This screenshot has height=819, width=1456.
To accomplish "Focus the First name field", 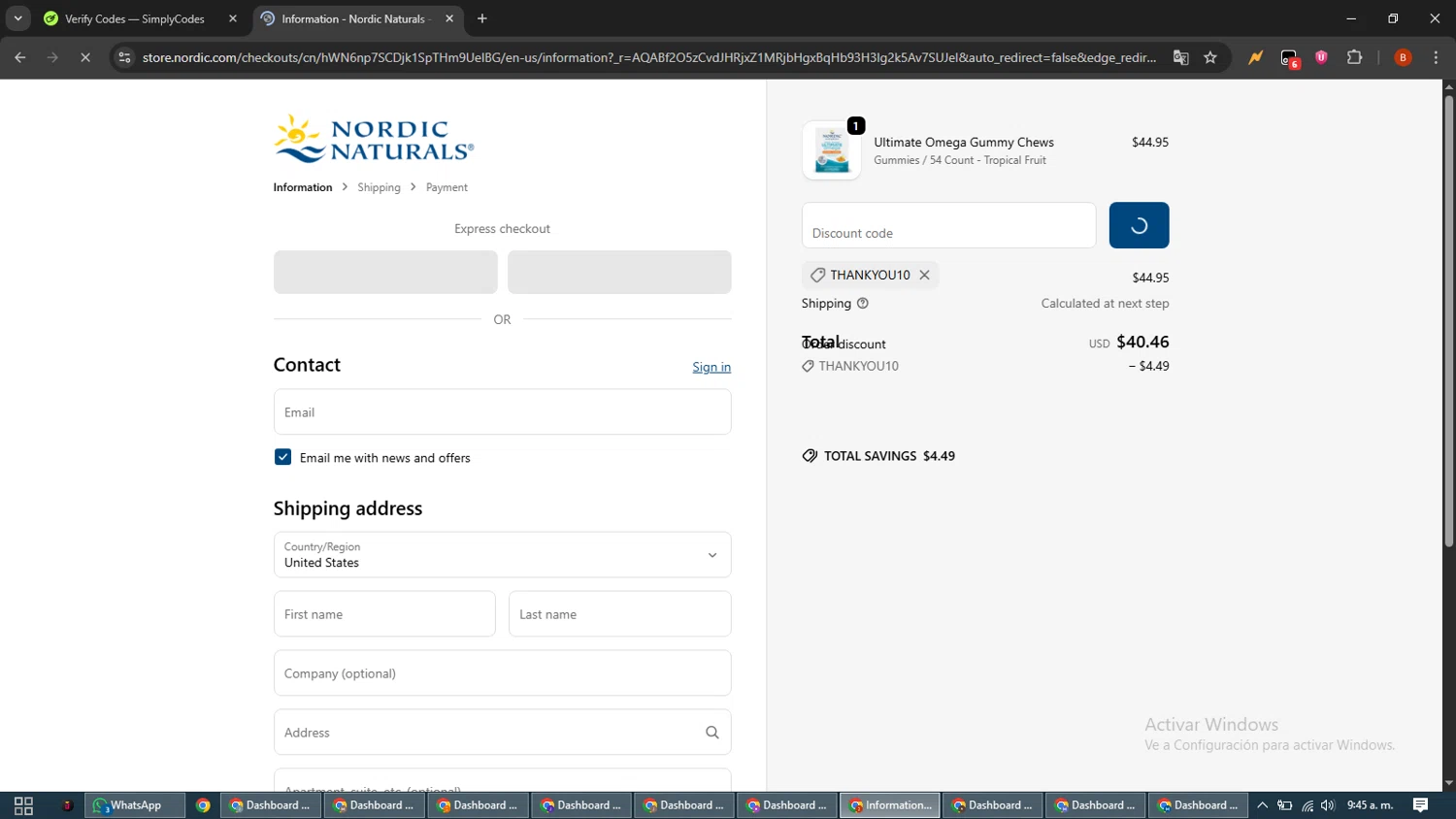I will point(384,614).
